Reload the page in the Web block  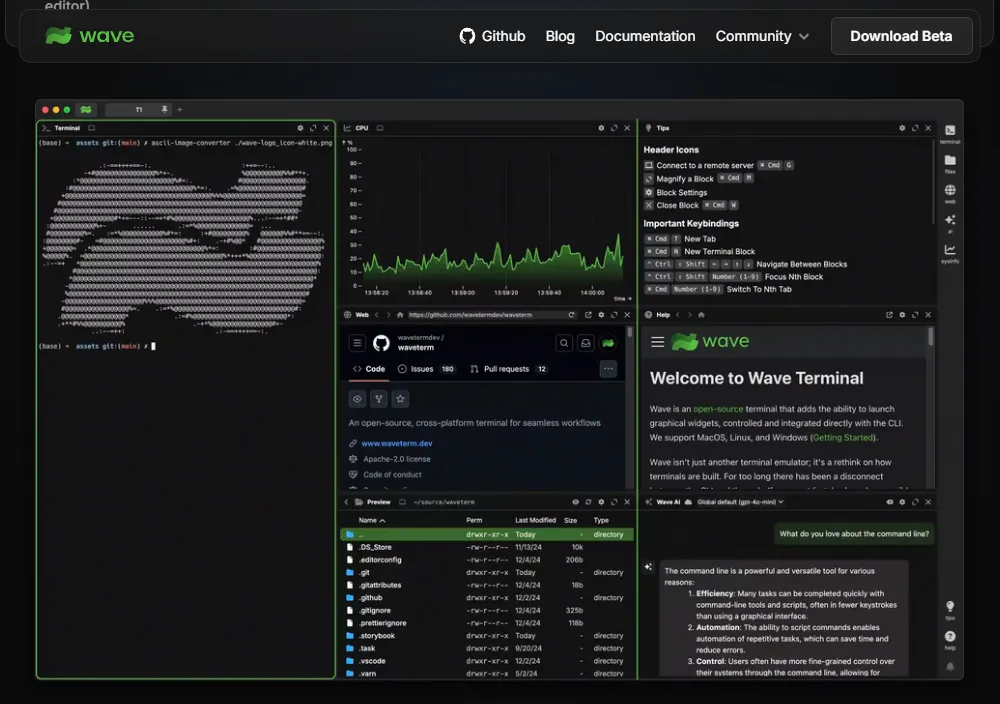point(571,315)
